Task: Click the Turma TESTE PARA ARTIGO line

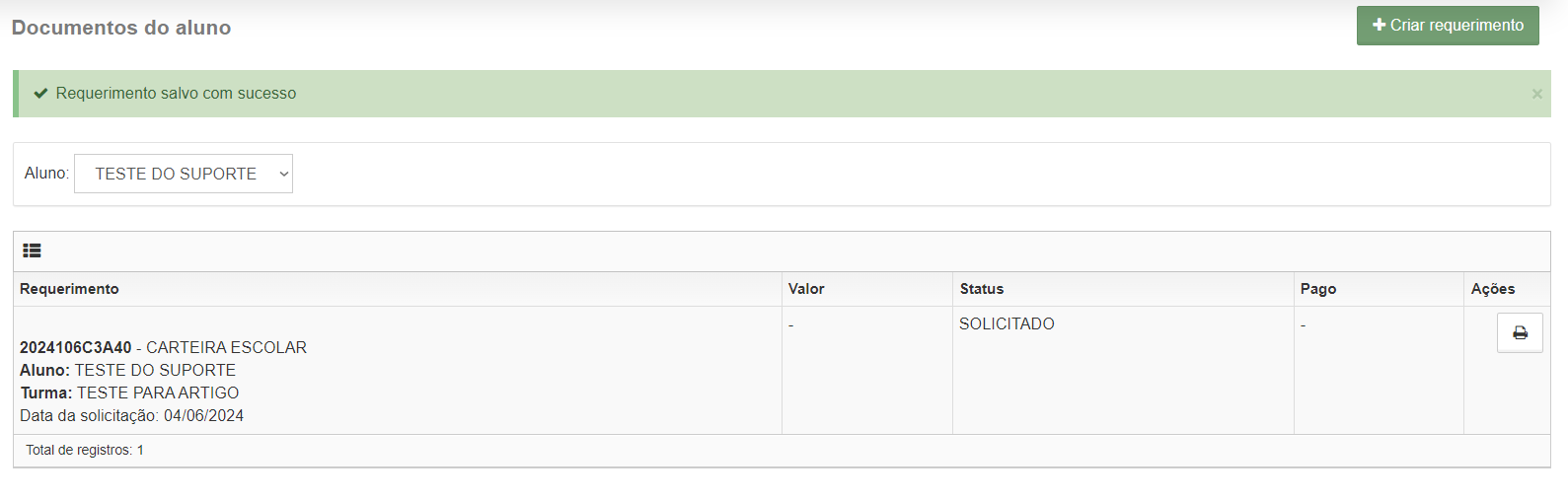Action: coord(129,393)
